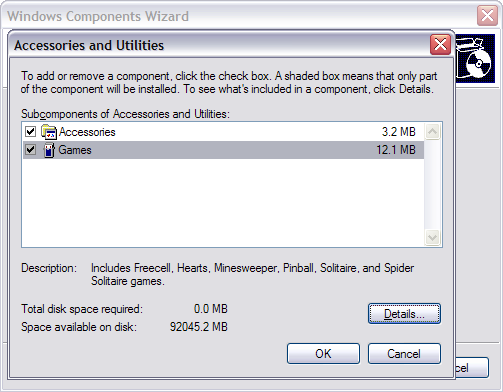Click the CD setup icon in wizard

(x=475, y=58)
